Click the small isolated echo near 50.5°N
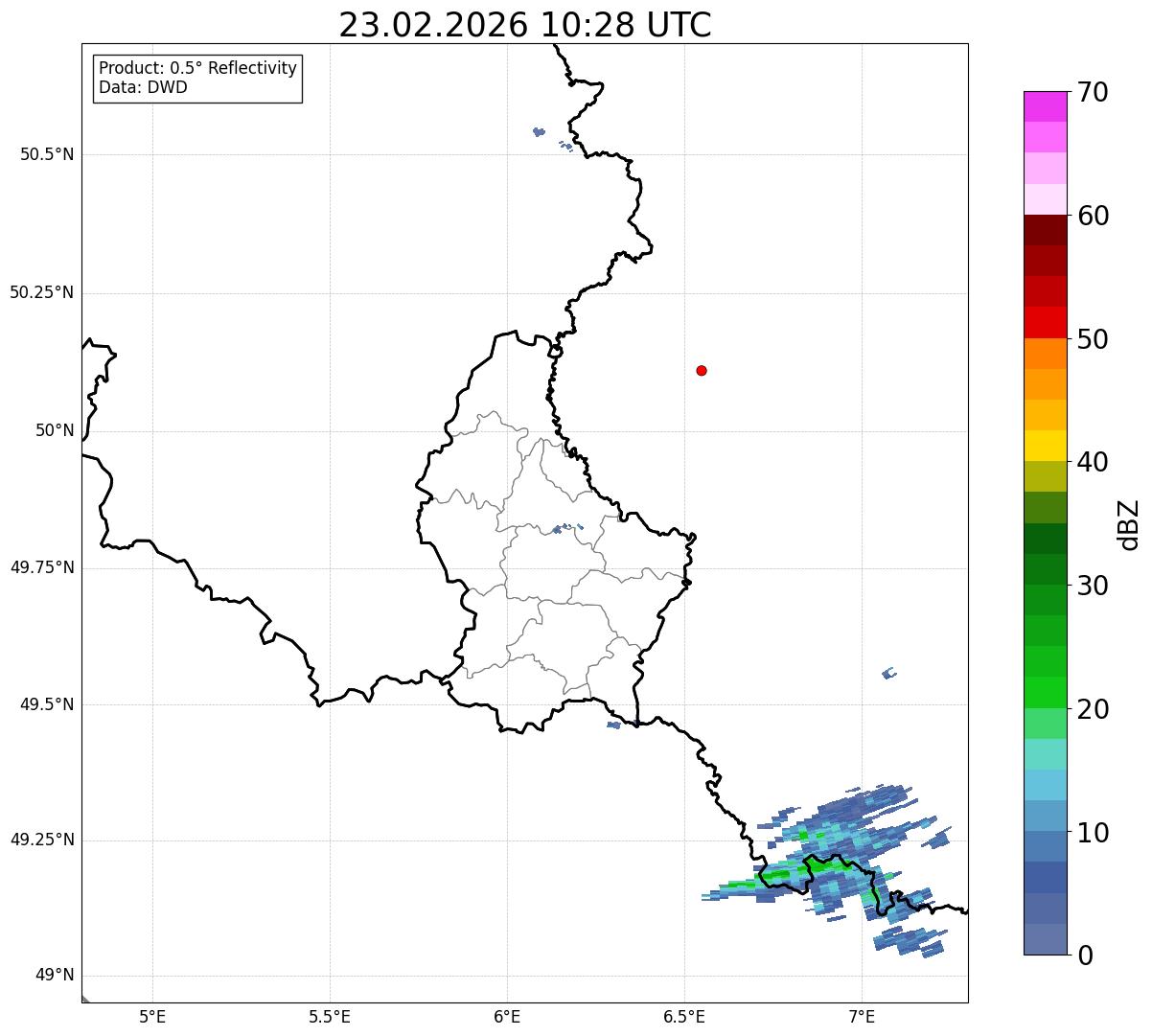Image resolution: width=1152 pixels, height=1036 pixels. click(x=539, y=131)
